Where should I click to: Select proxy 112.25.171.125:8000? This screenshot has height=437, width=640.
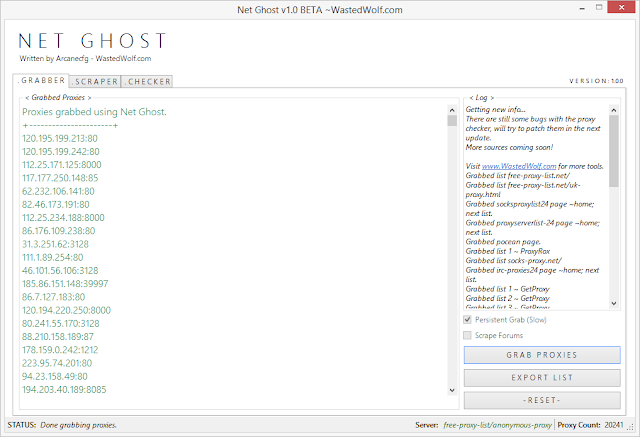click(x=62, y=164)
